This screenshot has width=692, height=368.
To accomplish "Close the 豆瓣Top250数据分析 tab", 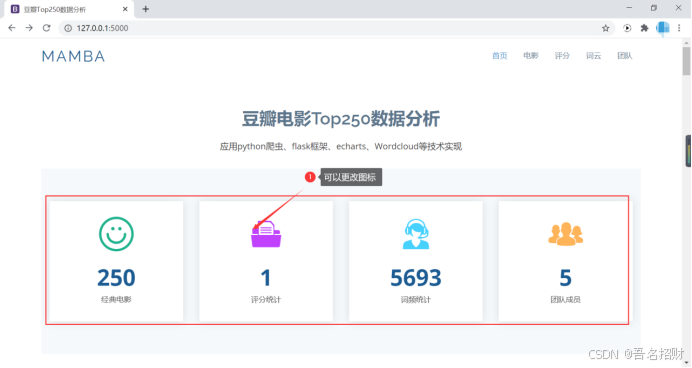I will click(x=125, y=9).
